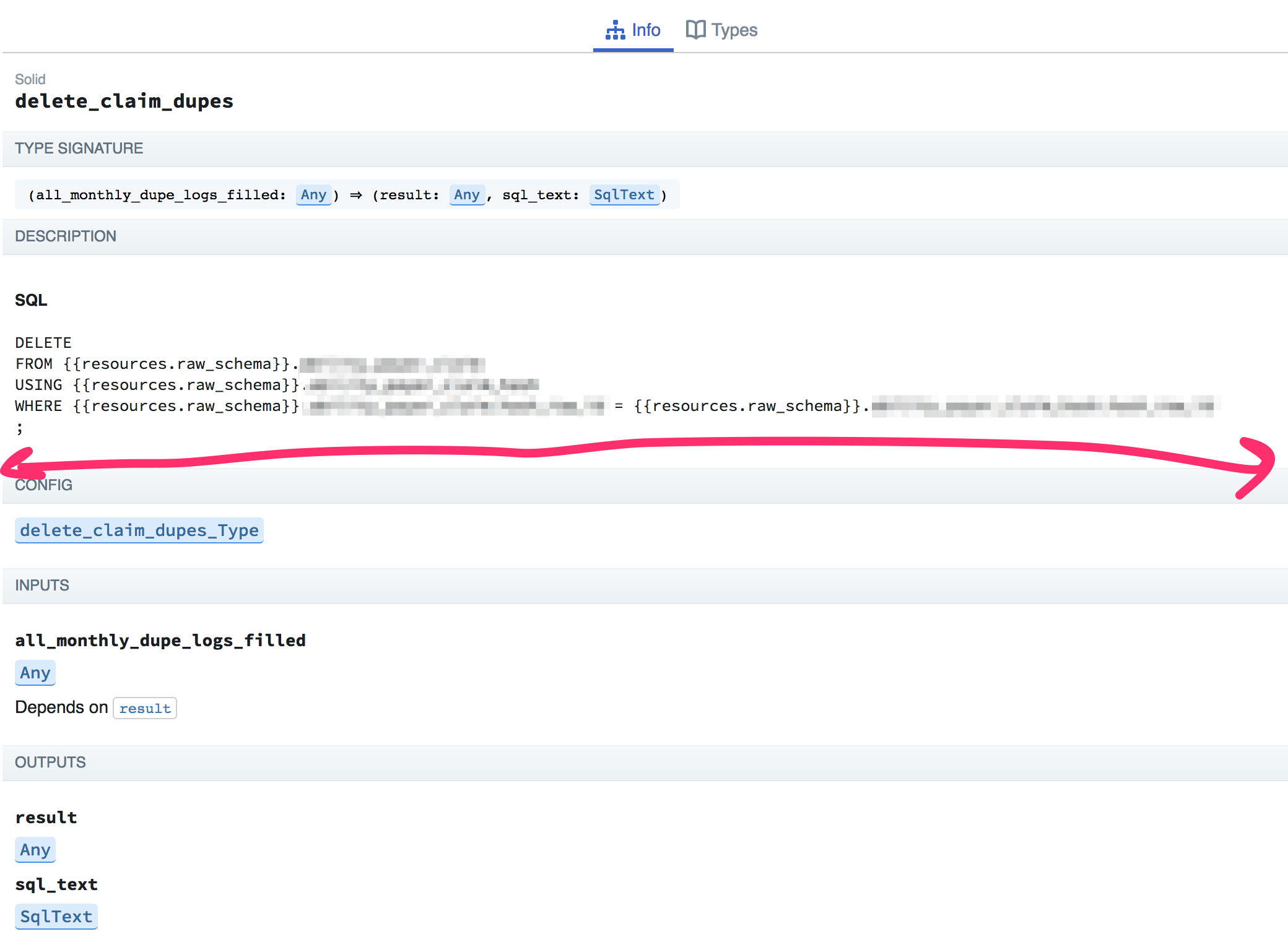Viewport: 1288px width, 947px height.
Task: Click the TYPE SIGNATURE section header
Action: point(79,149)
